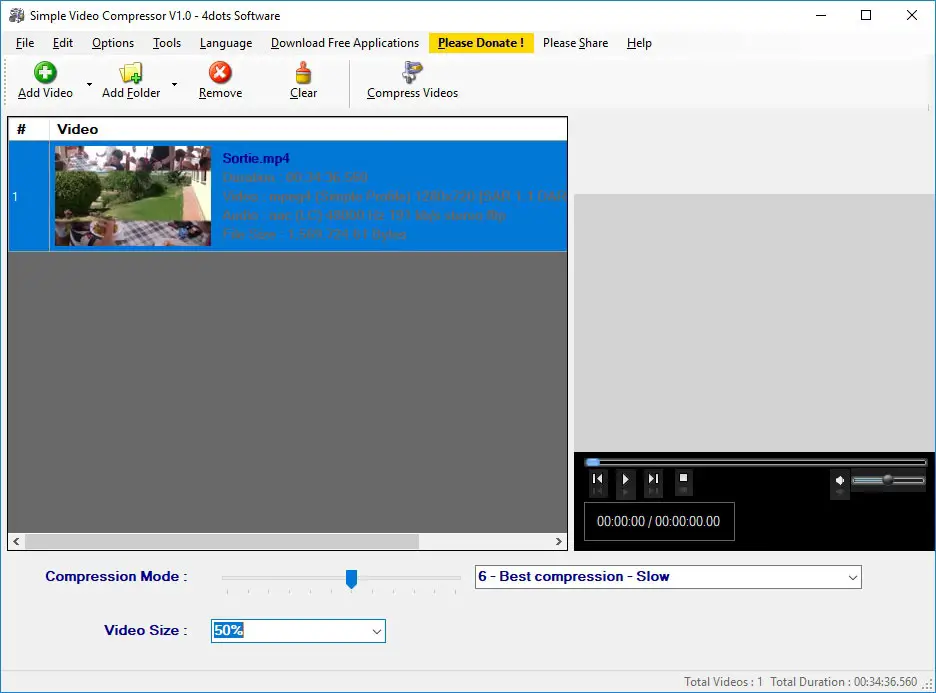Click the Add Video green plus icon

click(45, 73)
